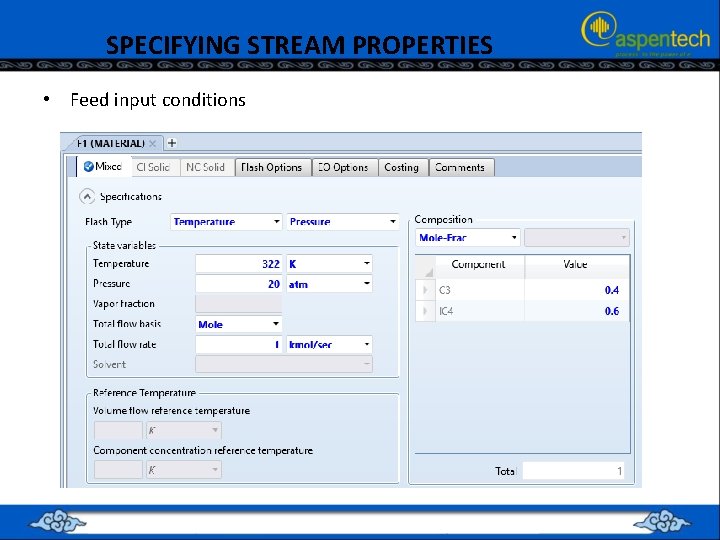Click component concentration reference temperature field
Viewport: 720px width, 540px height.
pyautogui.click(x=118, y=470)
